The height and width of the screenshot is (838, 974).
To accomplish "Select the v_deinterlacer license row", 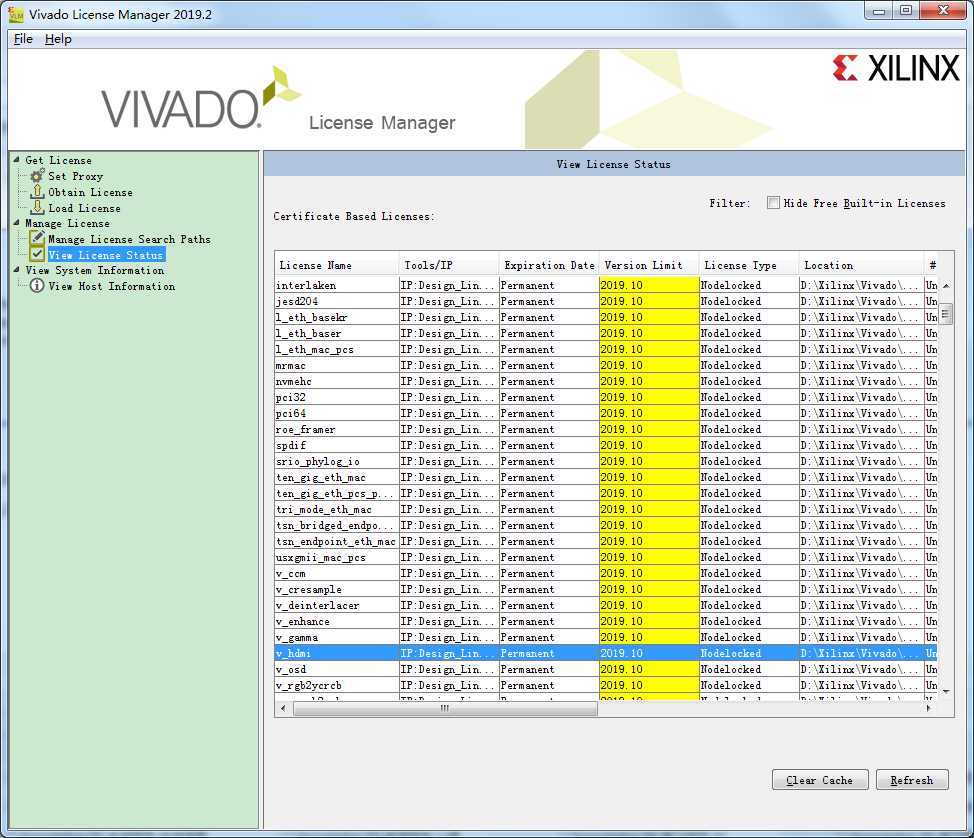I will coord(606,605).
